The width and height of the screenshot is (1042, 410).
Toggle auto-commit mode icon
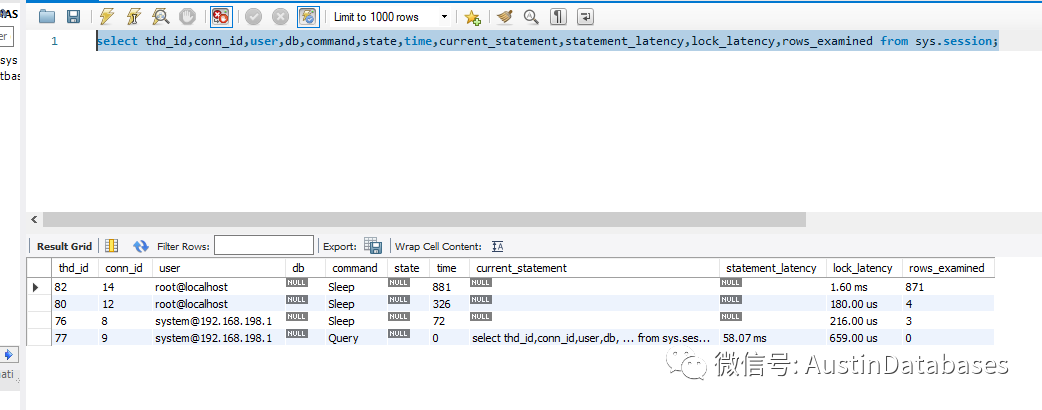click(x=308, y=17)
